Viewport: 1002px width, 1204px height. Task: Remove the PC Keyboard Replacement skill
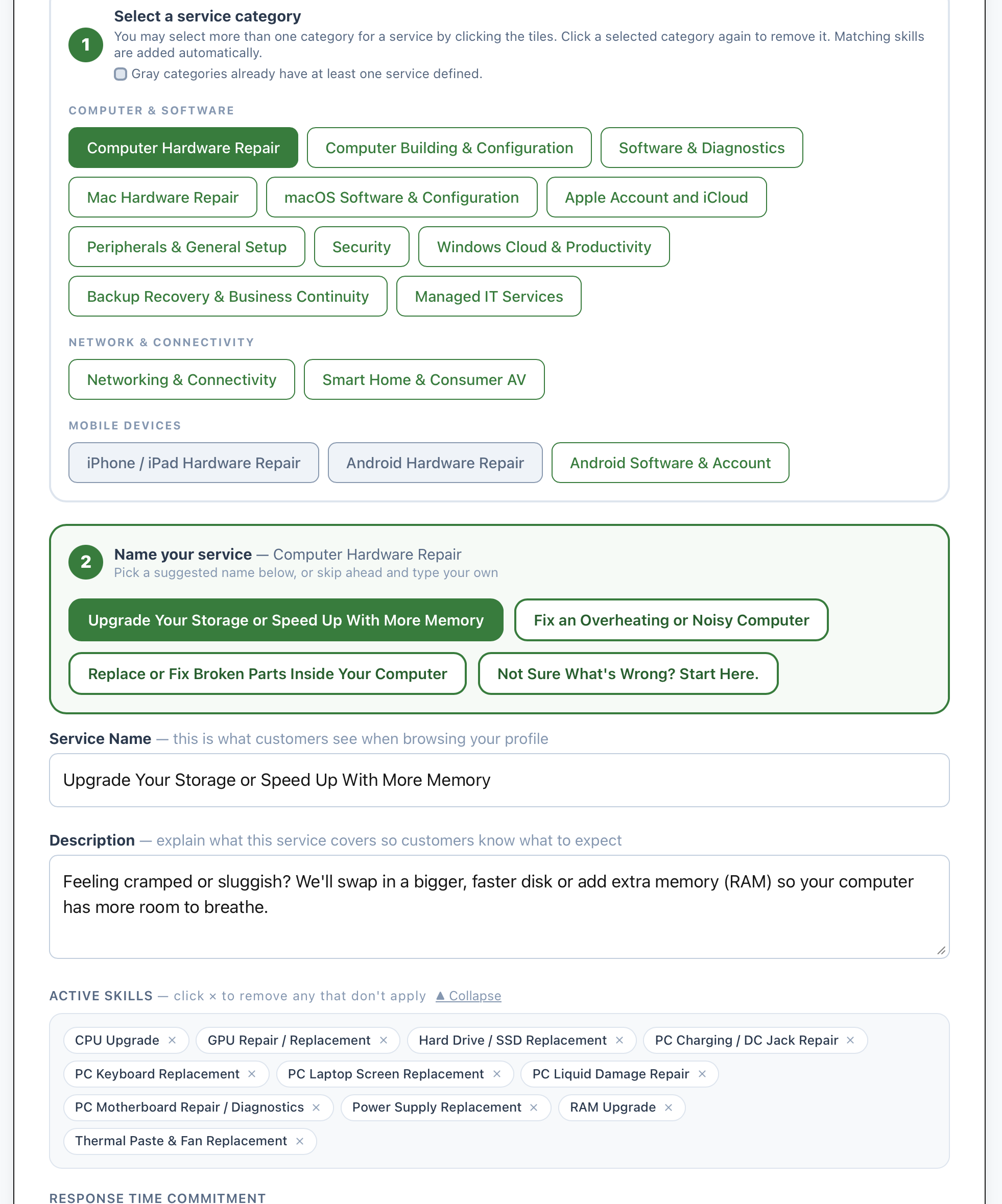coord(252,1074)
